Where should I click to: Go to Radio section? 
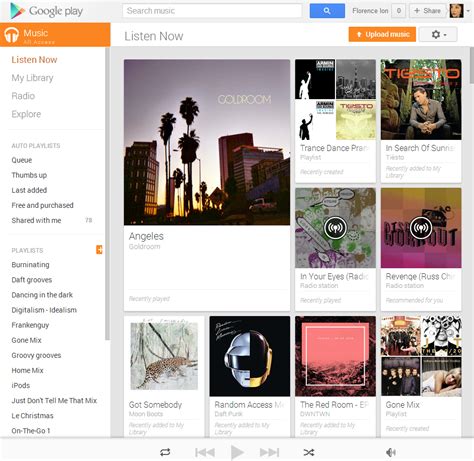click(x=23, y=96)
